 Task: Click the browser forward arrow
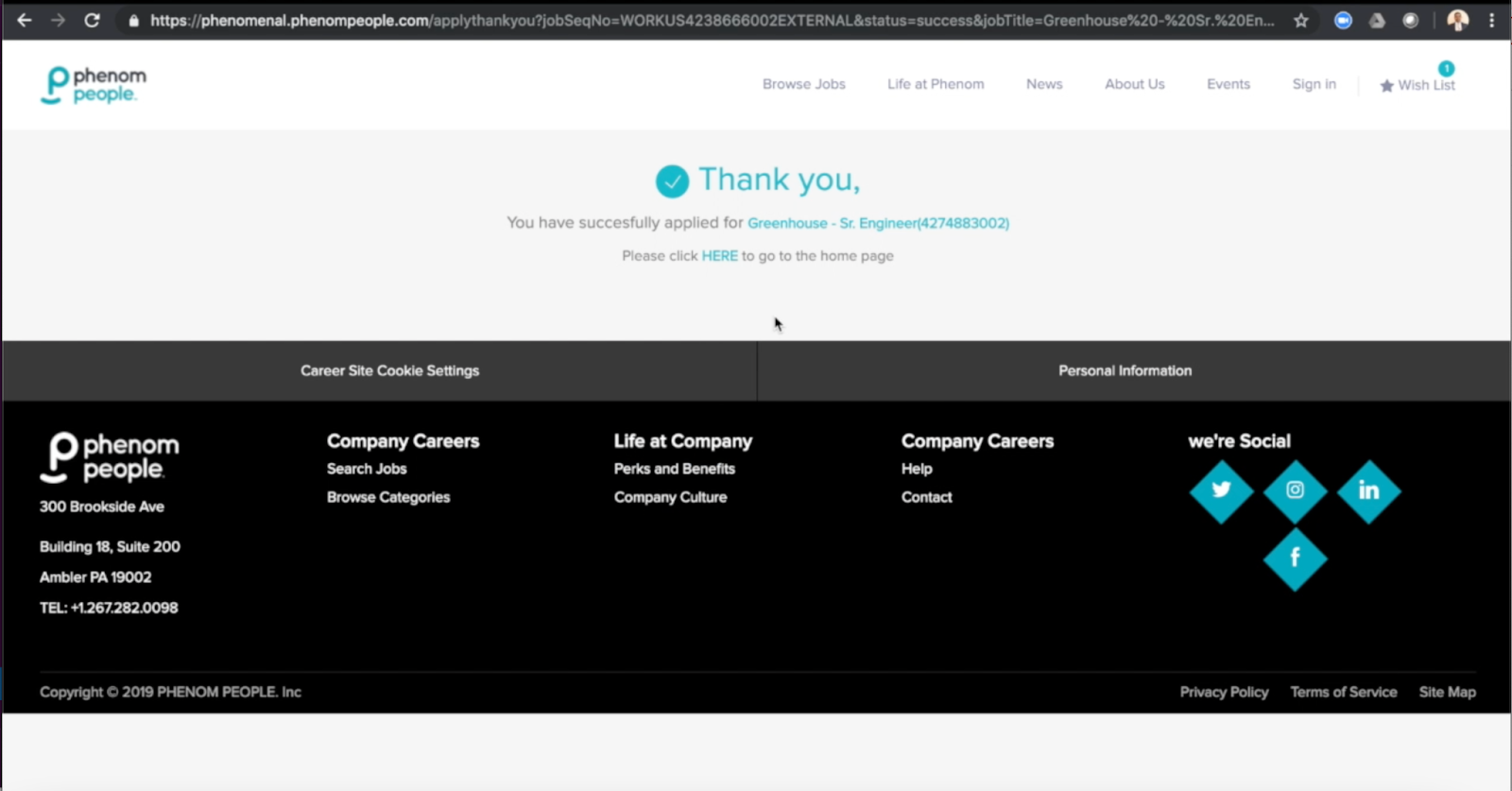coord(58,20)
